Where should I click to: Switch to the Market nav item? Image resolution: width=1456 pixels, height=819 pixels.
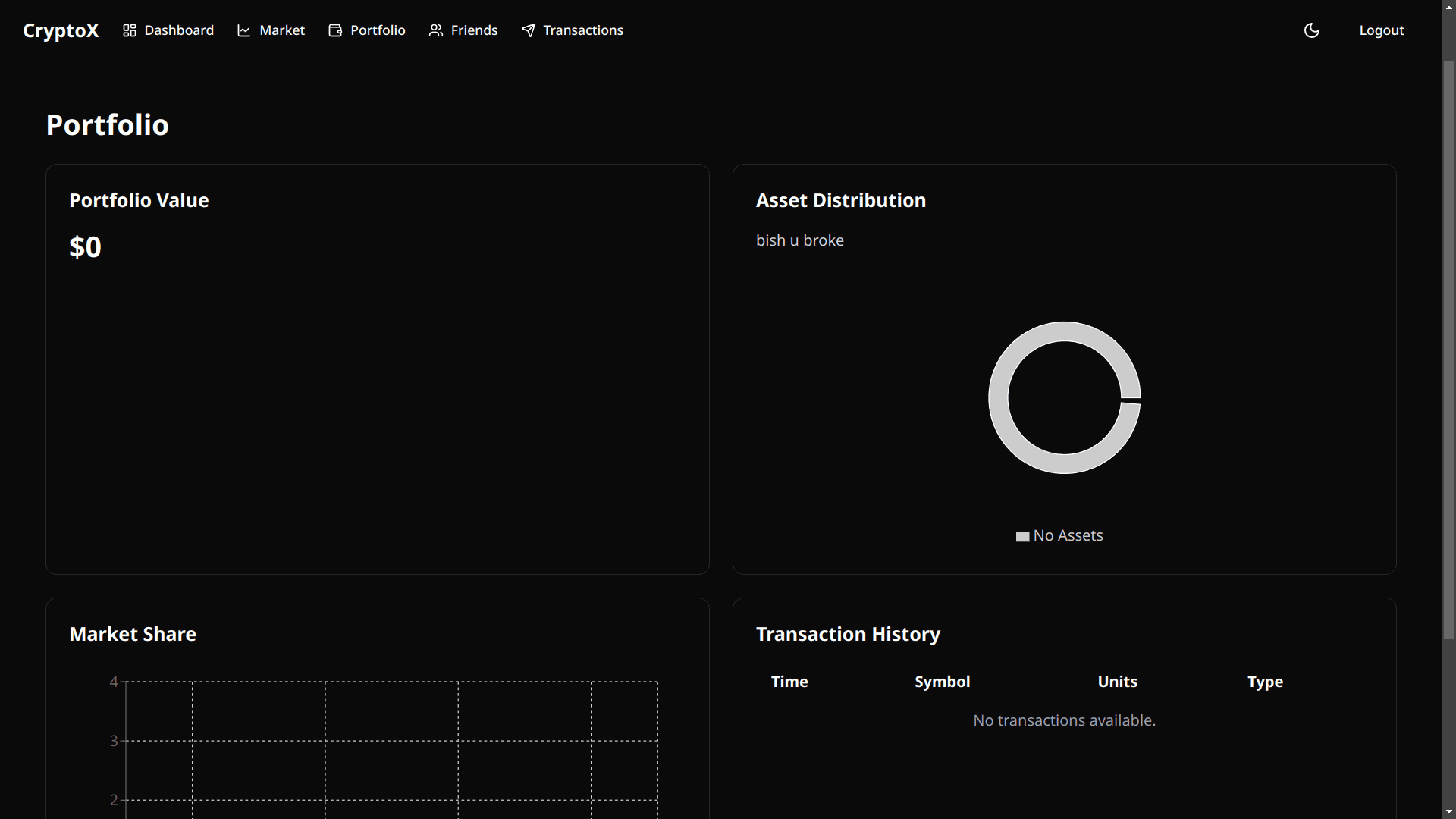(281, 30)
